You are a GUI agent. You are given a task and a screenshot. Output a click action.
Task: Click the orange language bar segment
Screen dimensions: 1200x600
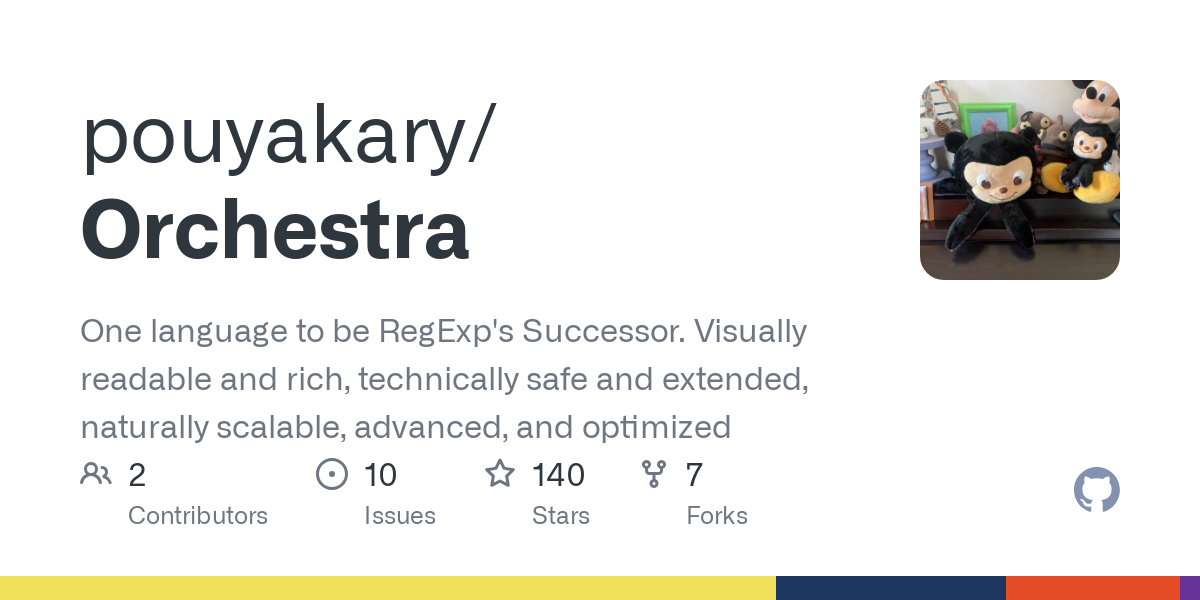click(1092, 588)
